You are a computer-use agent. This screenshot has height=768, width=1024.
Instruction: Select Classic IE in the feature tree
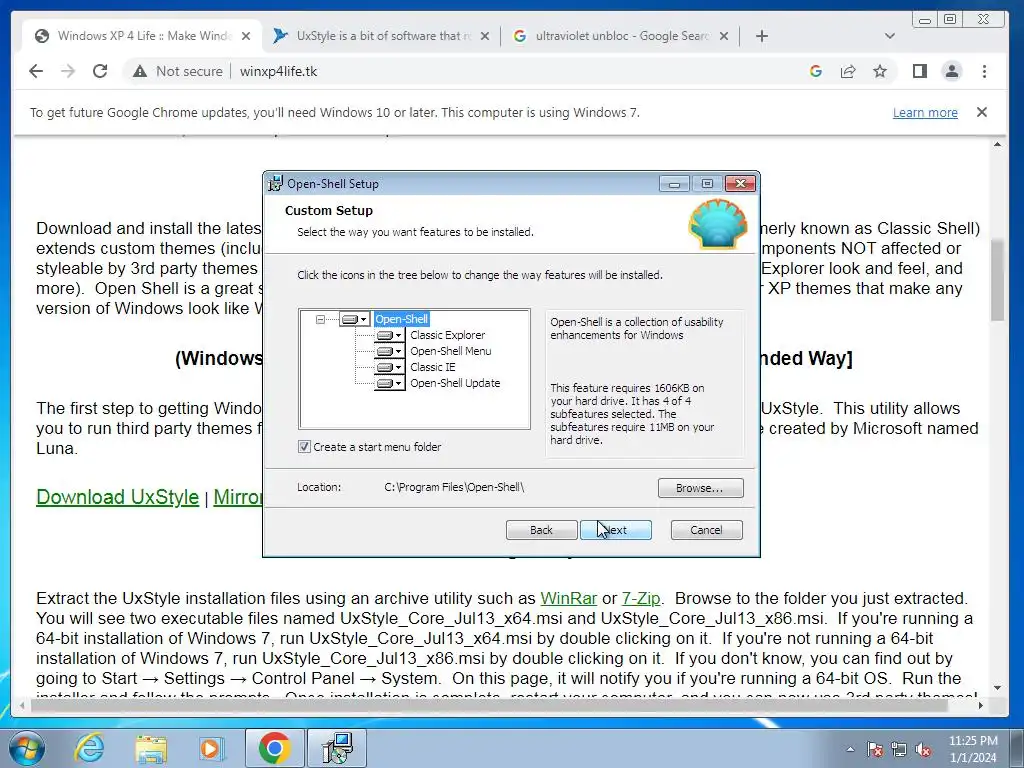point(432,367)
